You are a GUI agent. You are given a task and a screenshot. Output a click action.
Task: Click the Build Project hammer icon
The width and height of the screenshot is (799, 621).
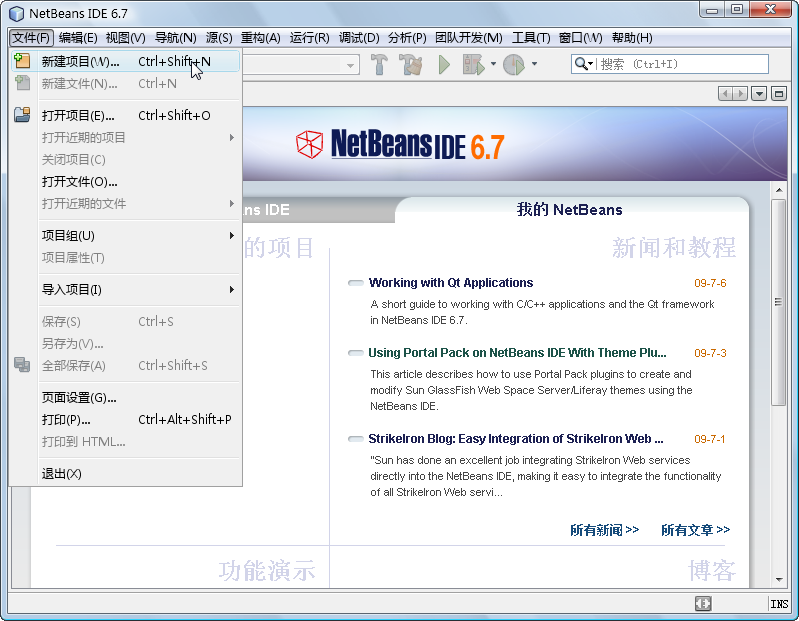[379, 65]
